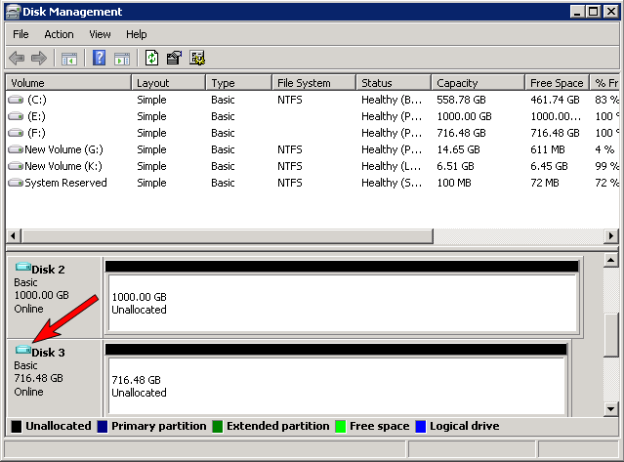Open the View menu
The width and height of the screenshot is (624, 462).
pos(102,34)
